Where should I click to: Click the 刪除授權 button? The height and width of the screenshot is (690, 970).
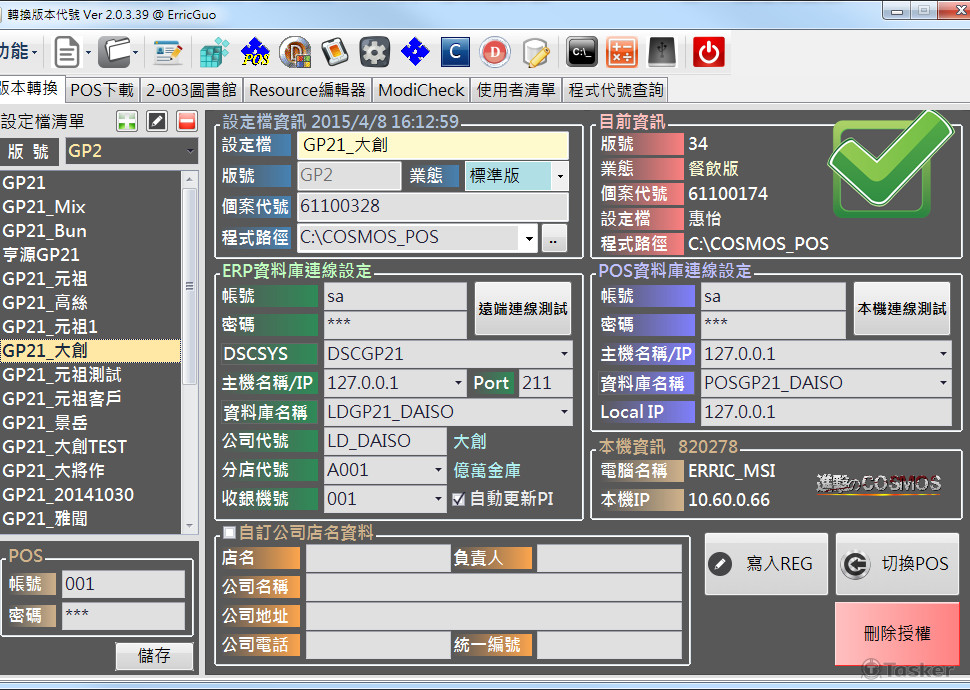tap(897, 634)
